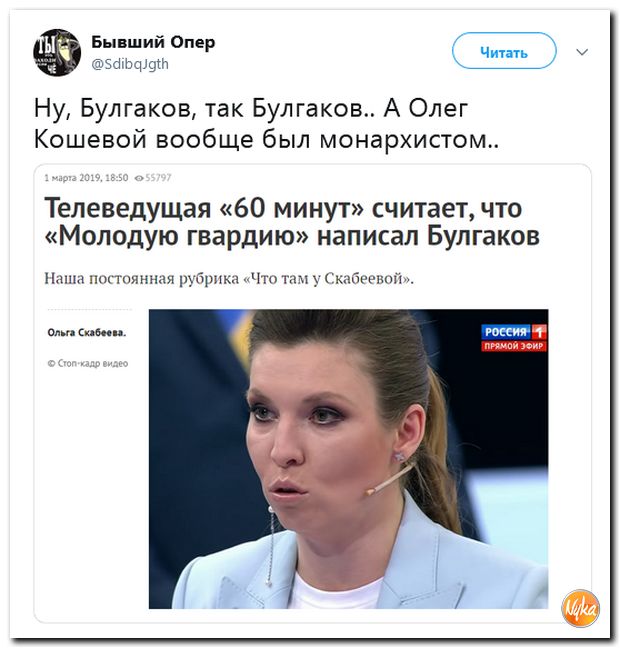
Task: Open the Бывший Опер display name
Action: [x=153, y=42]
